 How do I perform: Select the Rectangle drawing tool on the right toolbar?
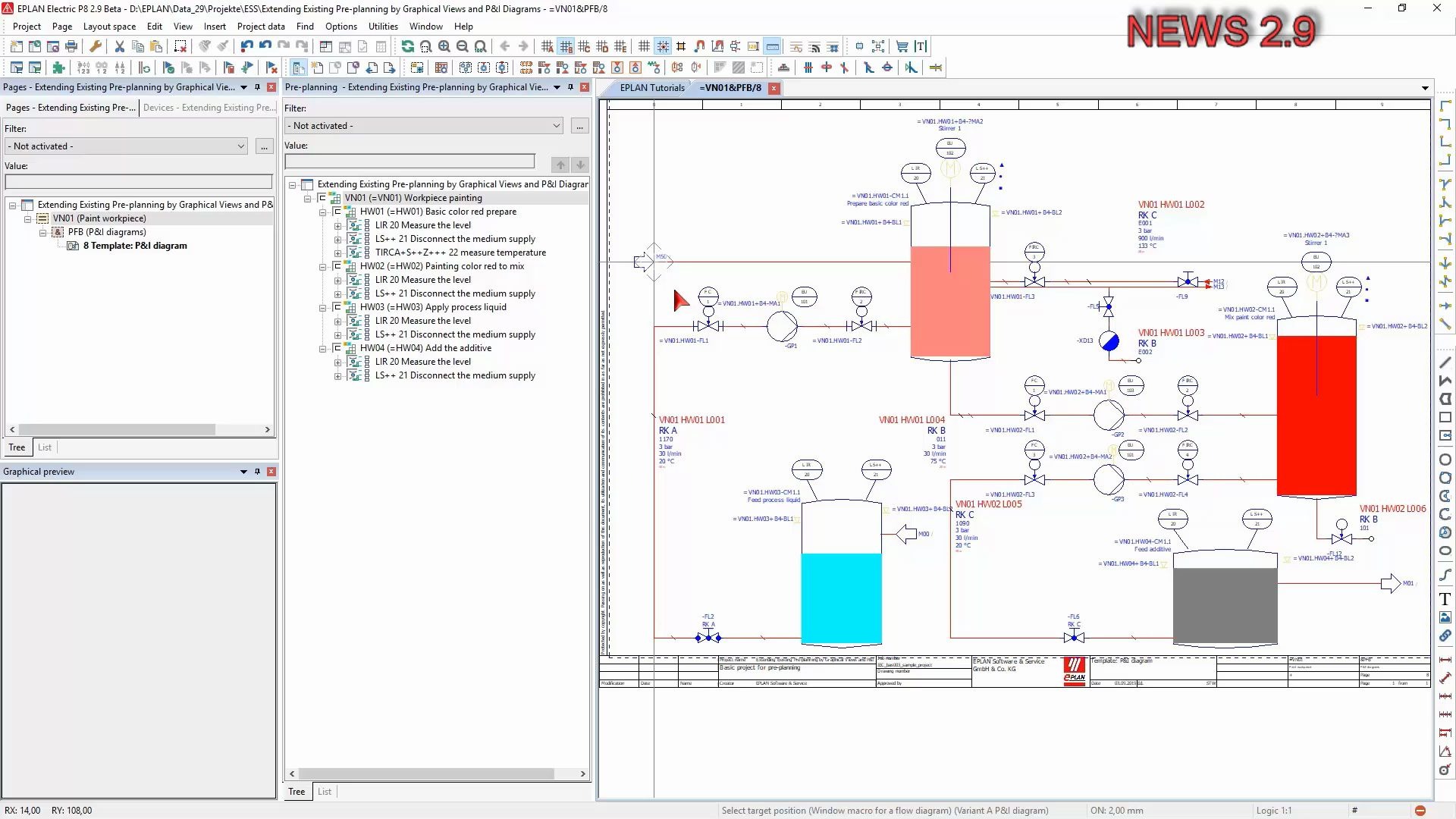click(1445, 417)
